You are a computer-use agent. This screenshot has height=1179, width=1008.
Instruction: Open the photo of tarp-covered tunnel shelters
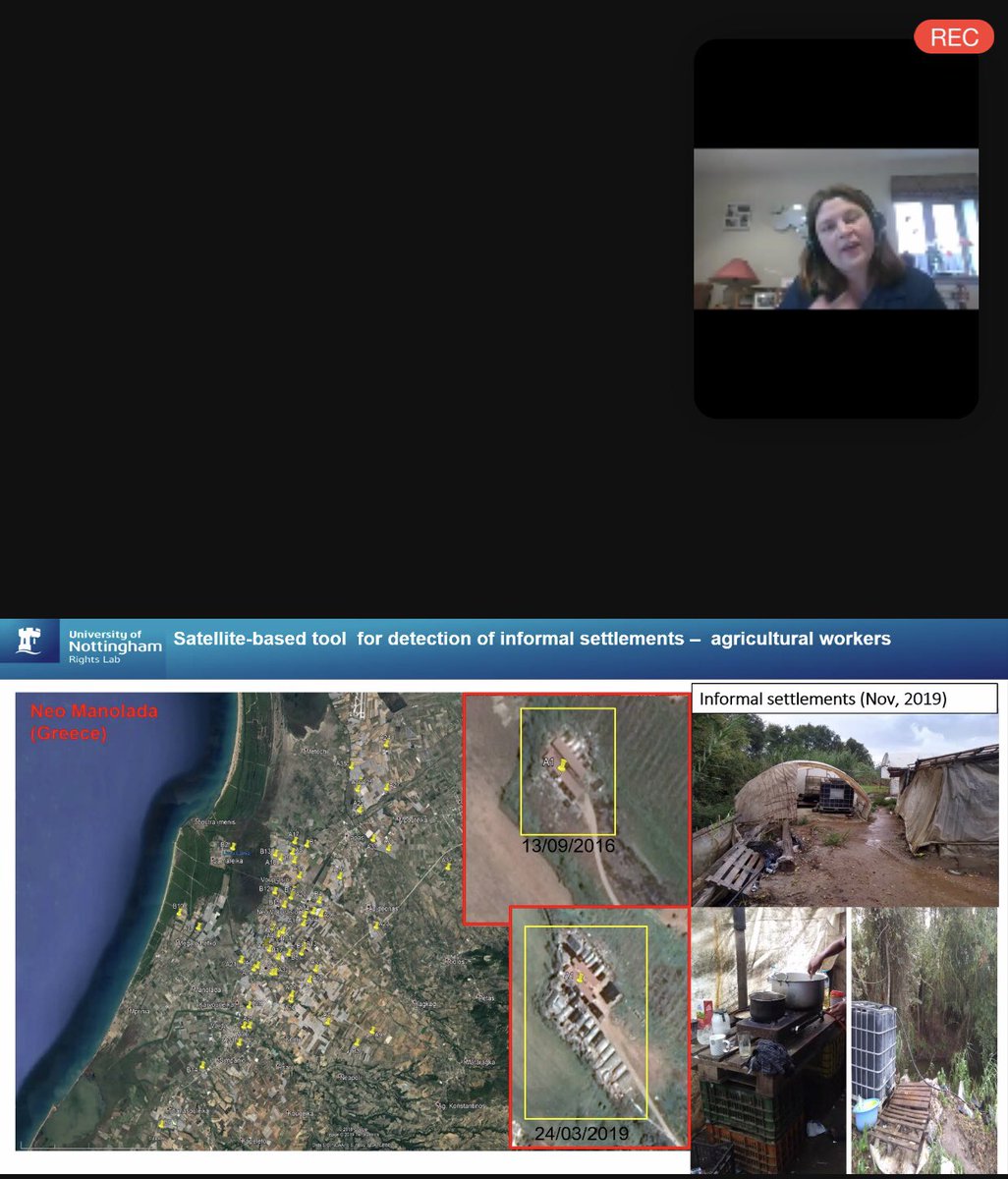845,810
